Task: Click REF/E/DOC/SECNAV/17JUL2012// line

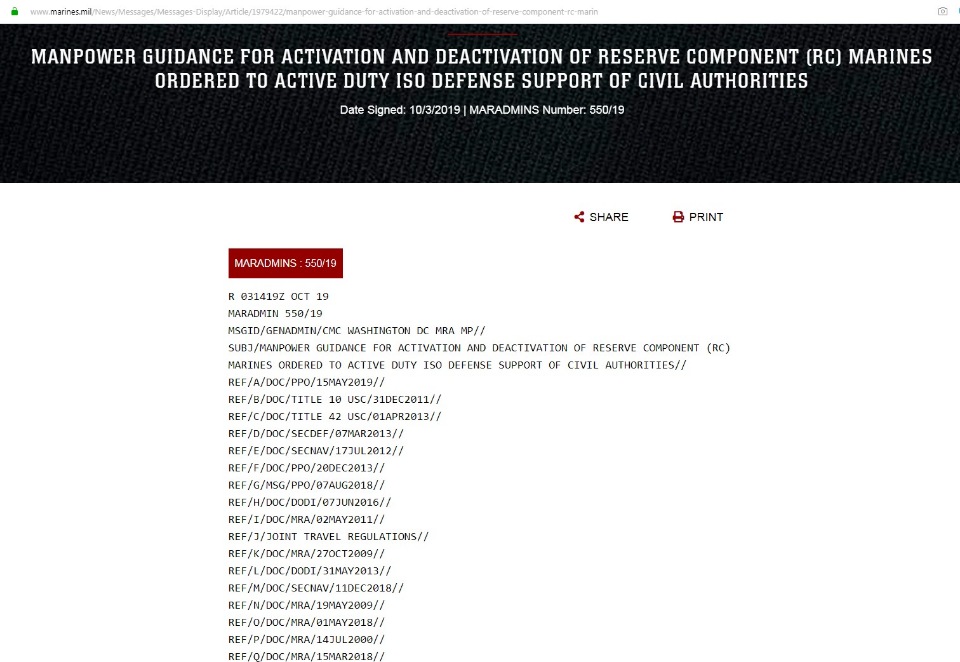Action: 316,451
